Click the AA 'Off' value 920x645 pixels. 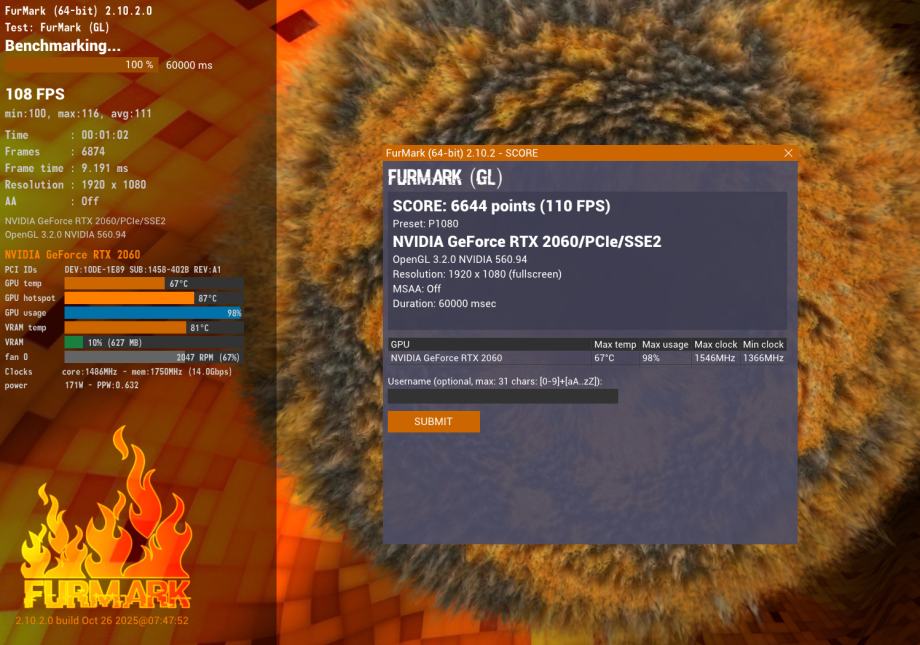[x=90, y=201]
